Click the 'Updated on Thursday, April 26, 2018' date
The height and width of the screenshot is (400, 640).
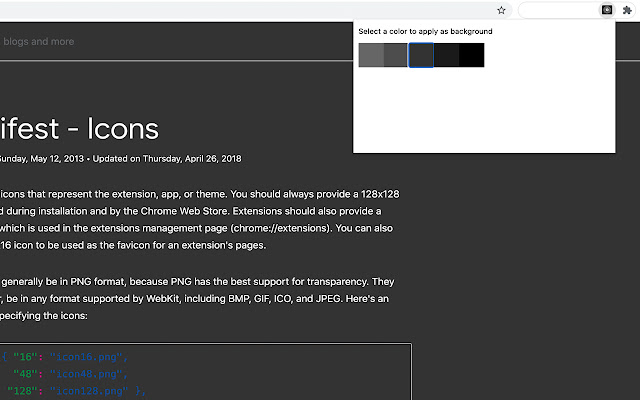tap(167, 159)
